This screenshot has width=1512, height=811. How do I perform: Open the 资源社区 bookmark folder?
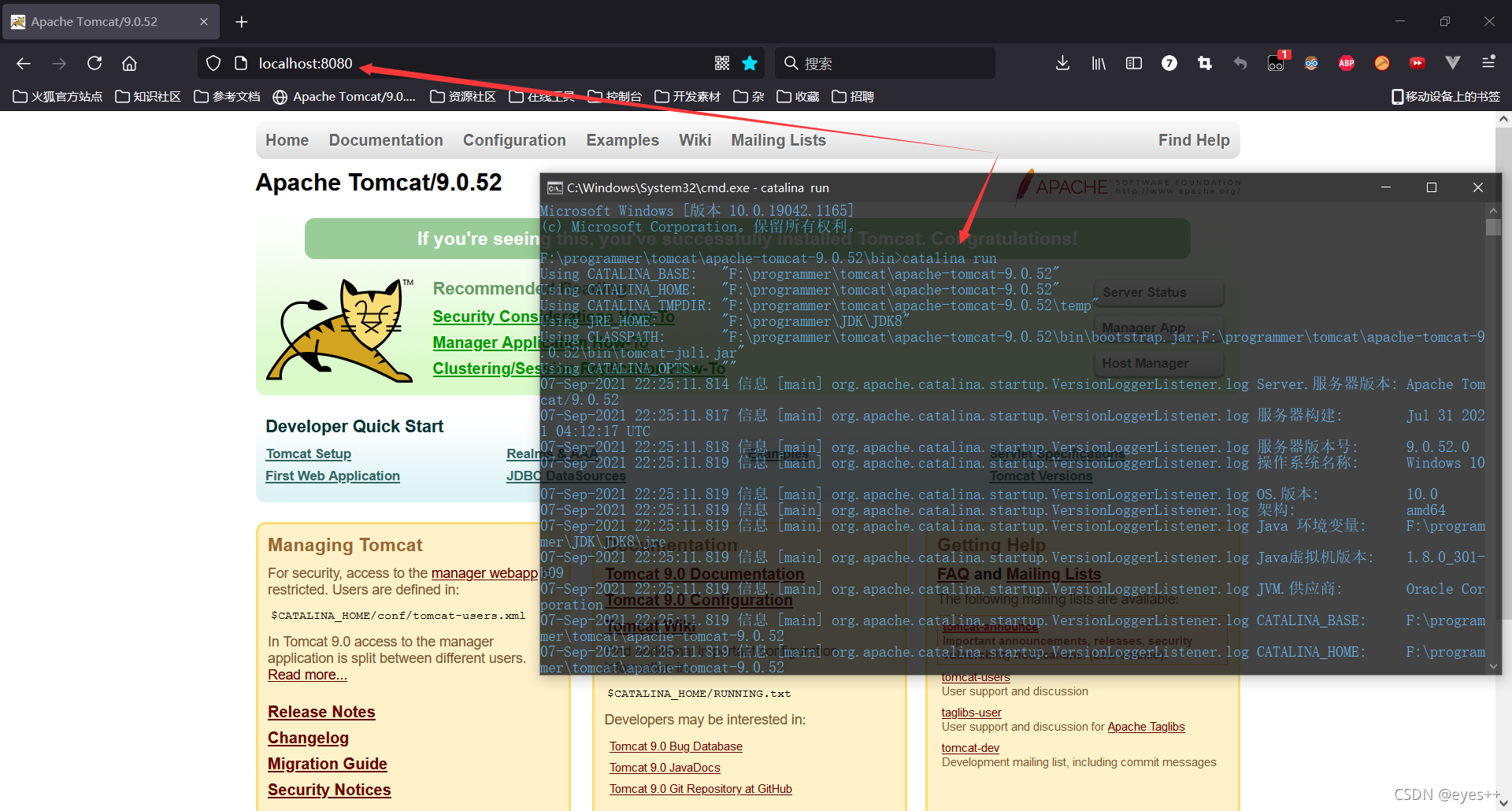coord(463,97)
